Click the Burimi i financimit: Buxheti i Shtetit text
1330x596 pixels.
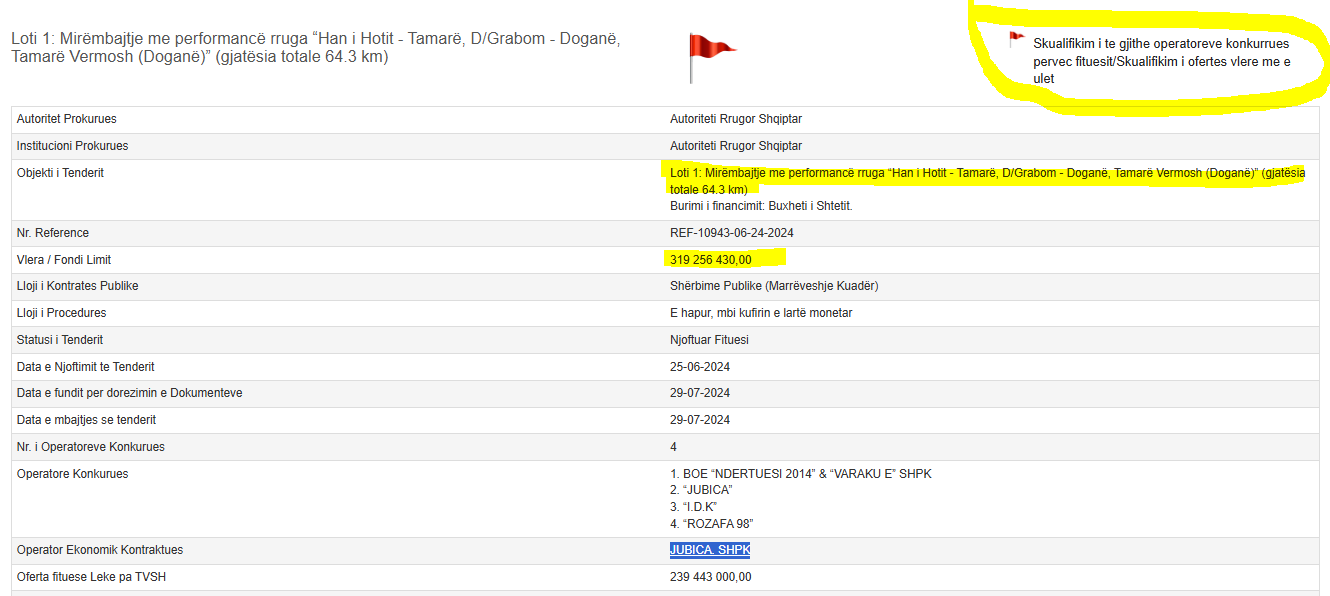coord(760,206)
